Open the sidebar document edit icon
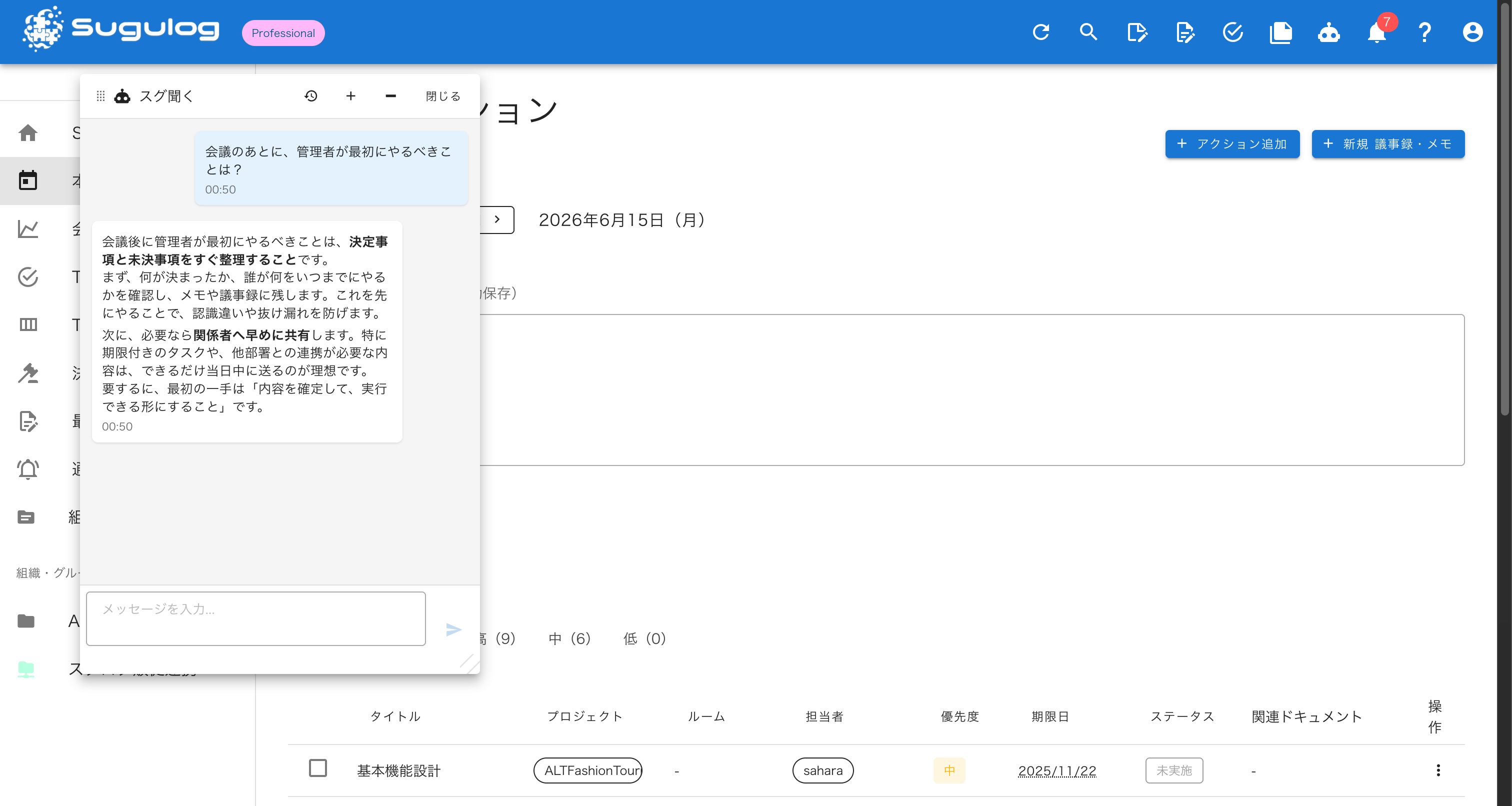Viewport: 1512px width, 806px height. [27, 421]
